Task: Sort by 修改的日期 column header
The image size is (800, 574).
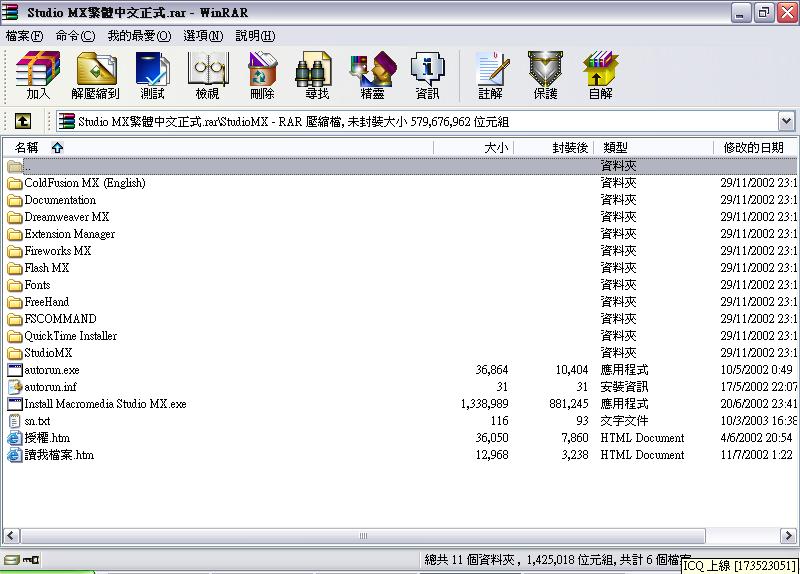Action: pos(756,147)
